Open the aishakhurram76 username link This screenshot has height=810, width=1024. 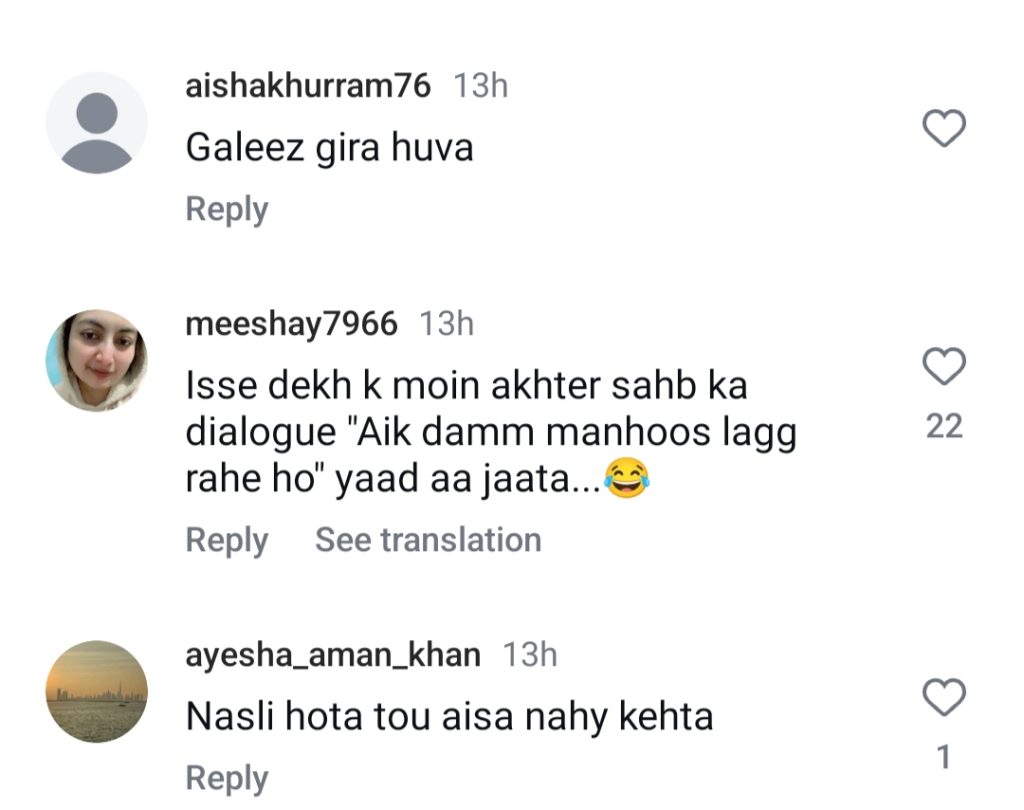(308, 86)
